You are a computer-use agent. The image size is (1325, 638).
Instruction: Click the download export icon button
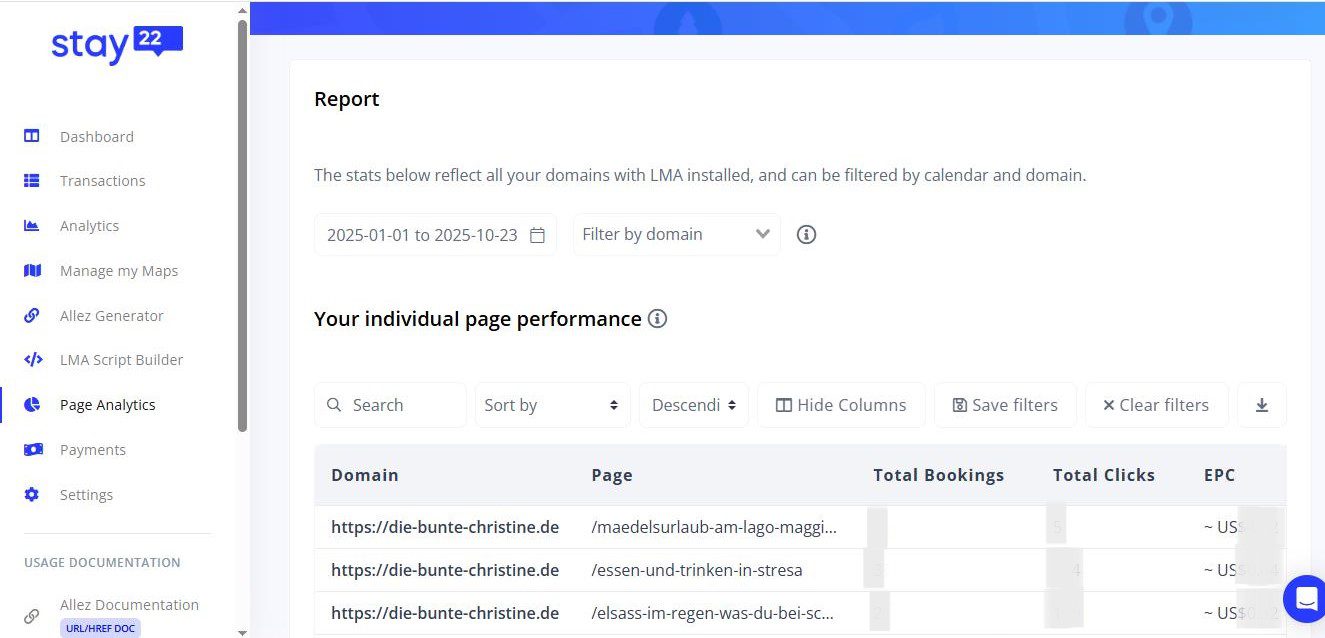pyautogui.click(x=1261, y=405)
